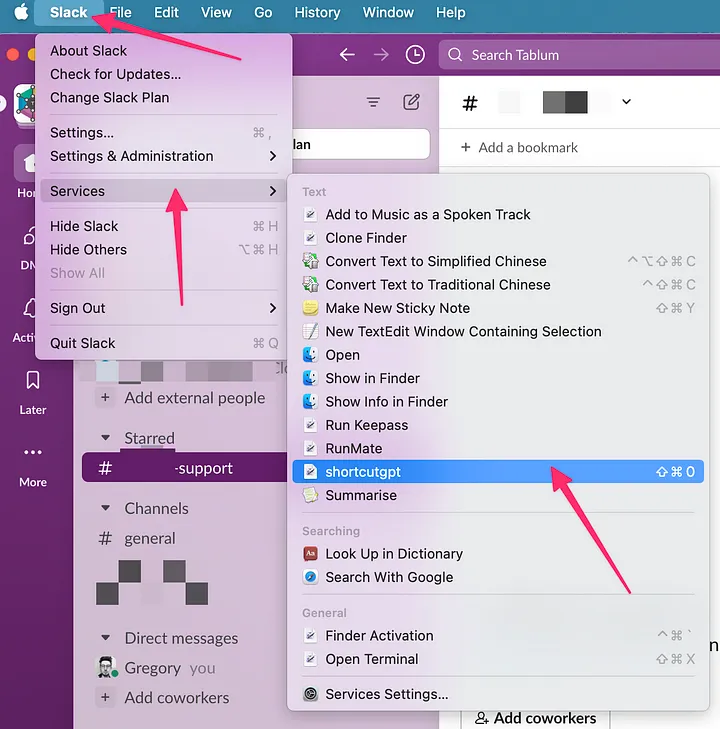720x729 pixels.
Task: Collapse the Direct messages section triangle
Action: [106, 637]
